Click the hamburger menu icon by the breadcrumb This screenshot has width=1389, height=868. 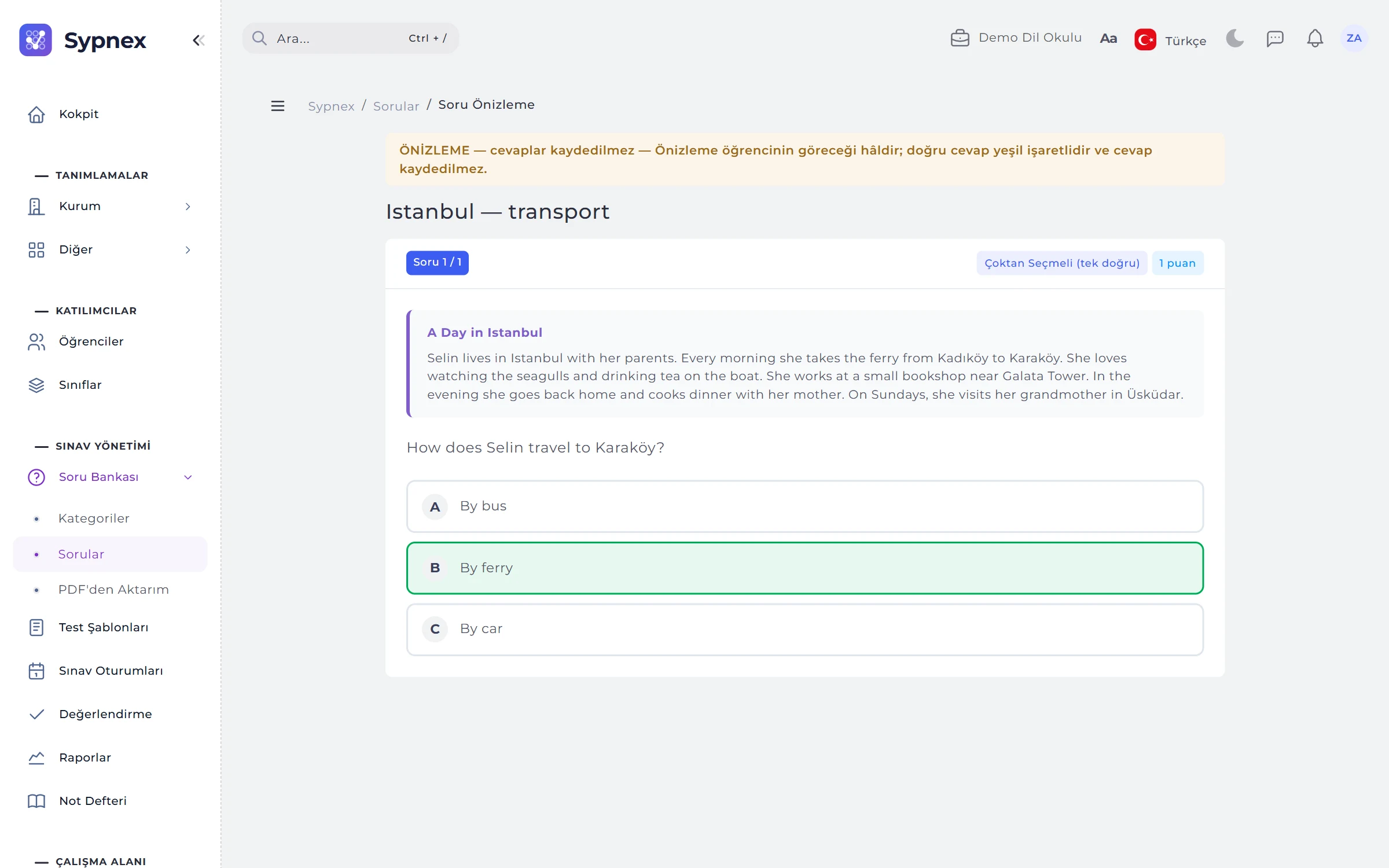coord(278,106)
